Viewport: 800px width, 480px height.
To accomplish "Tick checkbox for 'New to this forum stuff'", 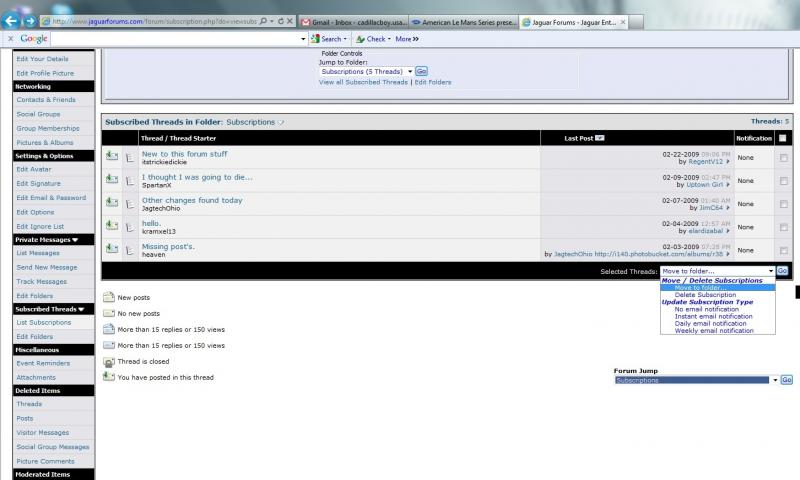I will tap(784, 158).
